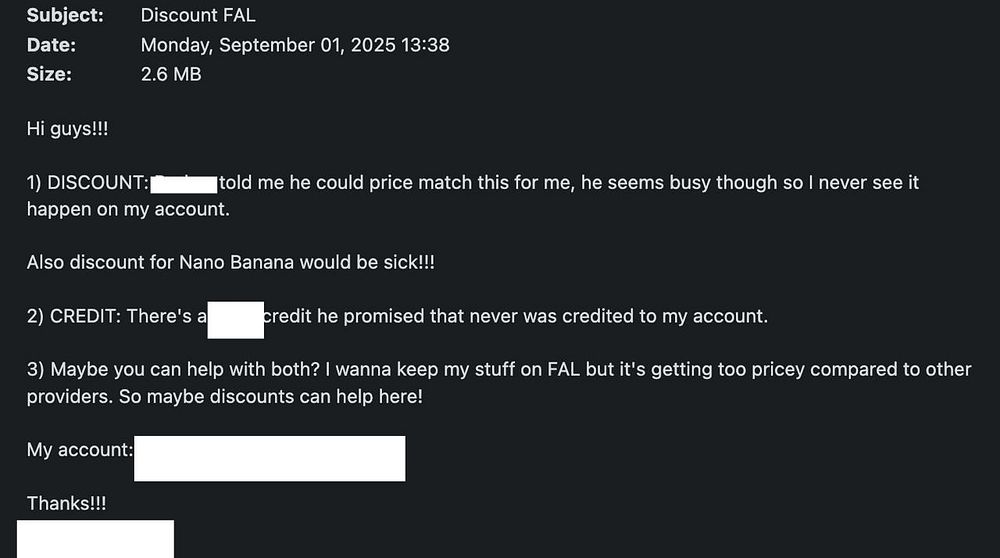Click the redacted credit amount box

235,319
